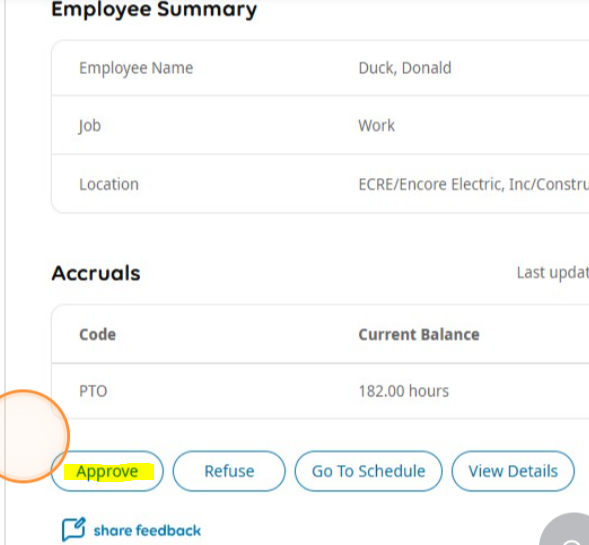Open the share feedback link text
This screenshot has width=589, height=545.
[x=147, y=530]
